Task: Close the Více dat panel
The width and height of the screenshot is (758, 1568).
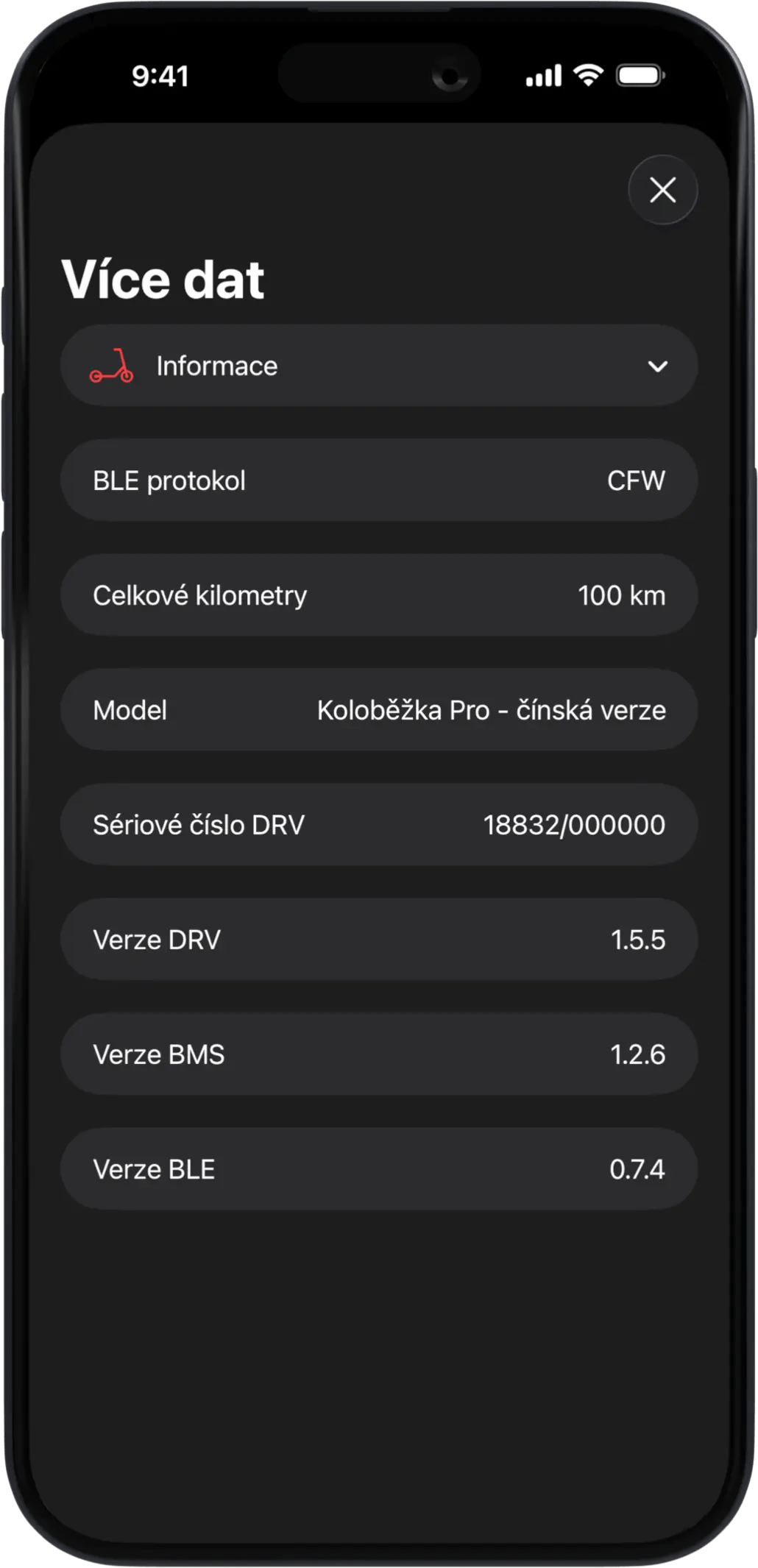Action: pyautogui.click(x=662, y=190)
